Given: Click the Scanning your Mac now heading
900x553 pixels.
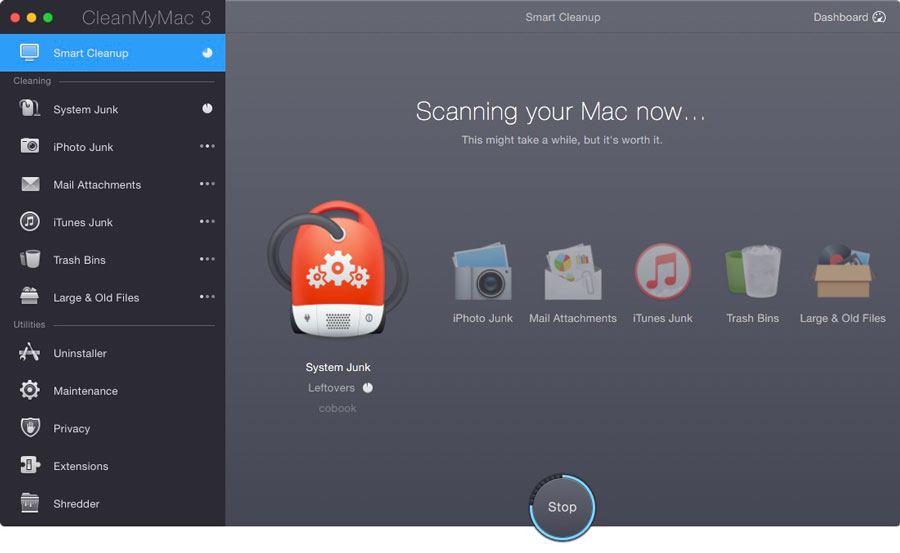Looking at the screenshot, I should click(x=560, y=111).
